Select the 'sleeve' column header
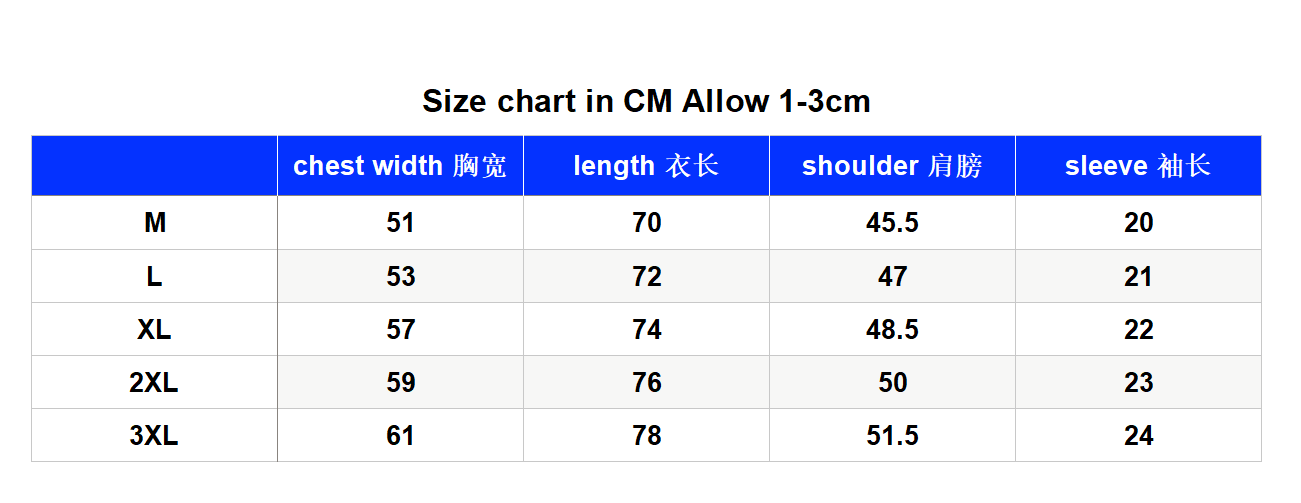The height and width of the screenshot is (503, 1301). click(1138, 166)
